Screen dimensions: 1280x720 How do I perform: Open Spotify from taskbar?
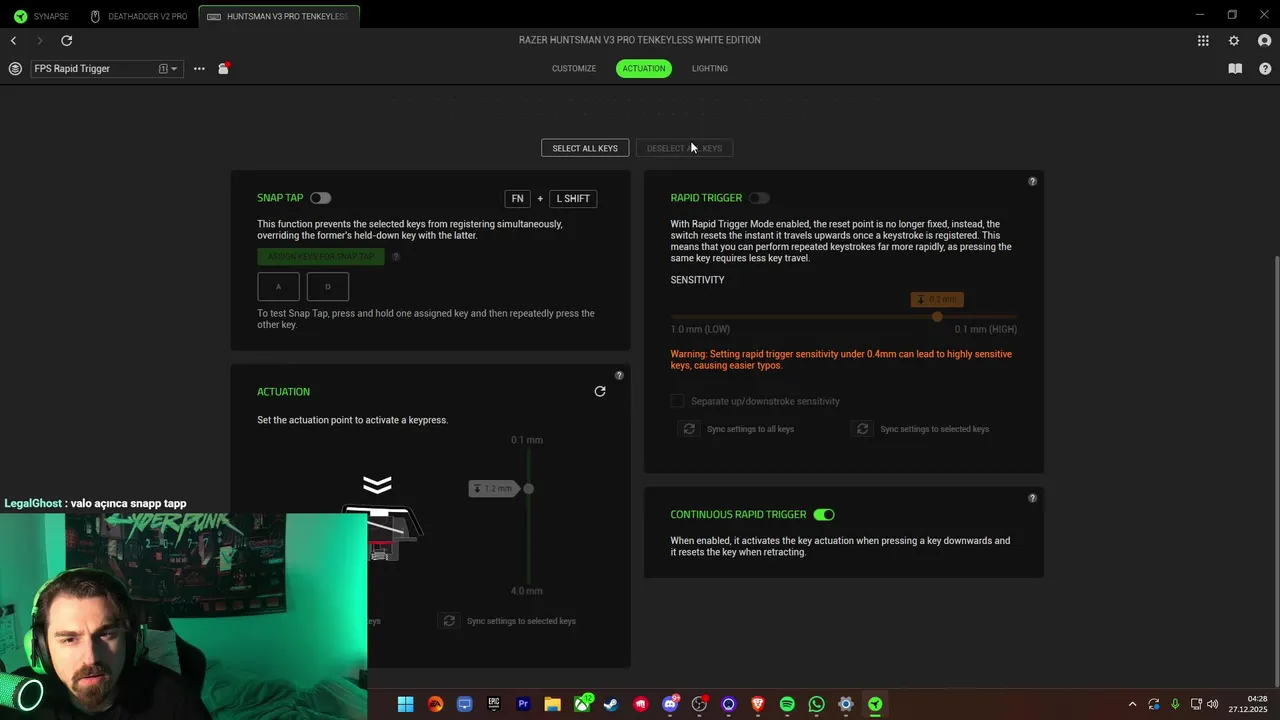pyautogui.click(x=787, y=704)
